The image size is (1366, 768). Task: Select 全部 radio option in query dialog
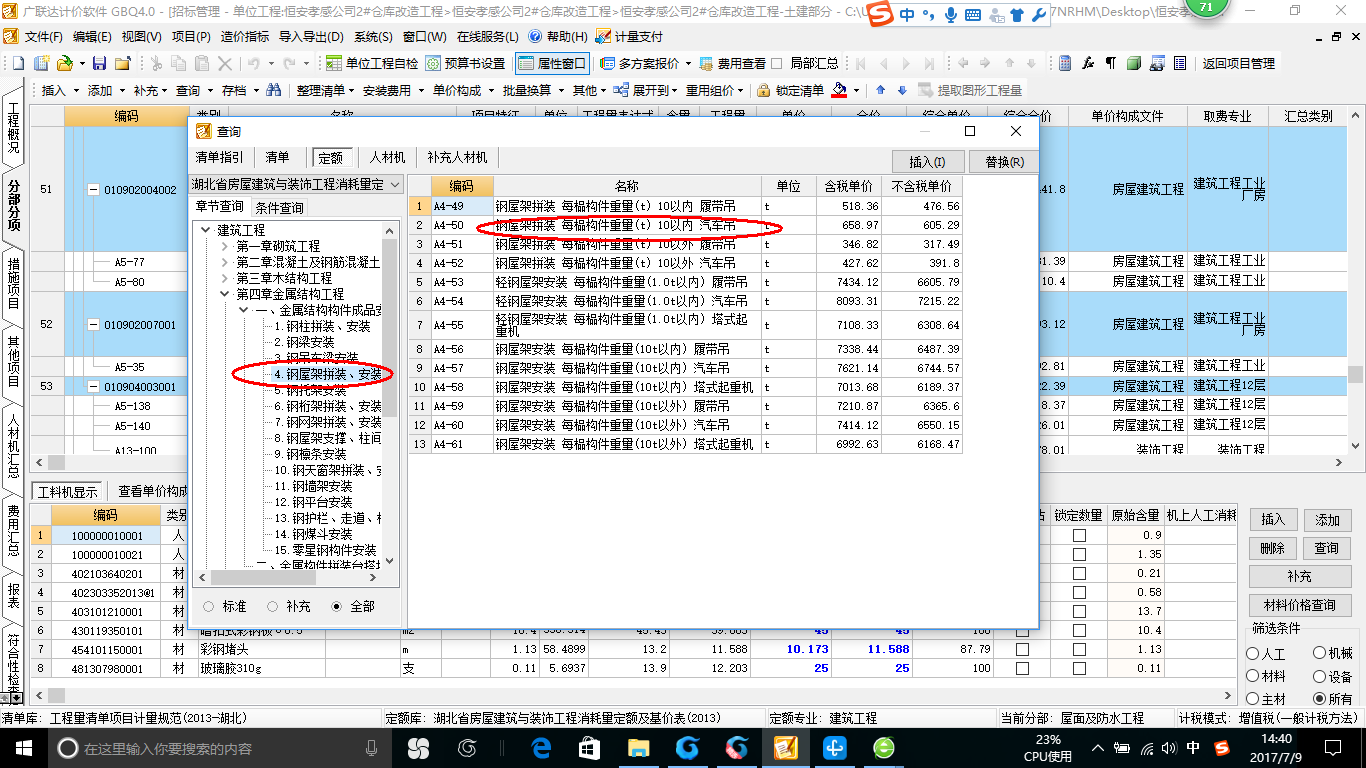(x=337, y=606)
